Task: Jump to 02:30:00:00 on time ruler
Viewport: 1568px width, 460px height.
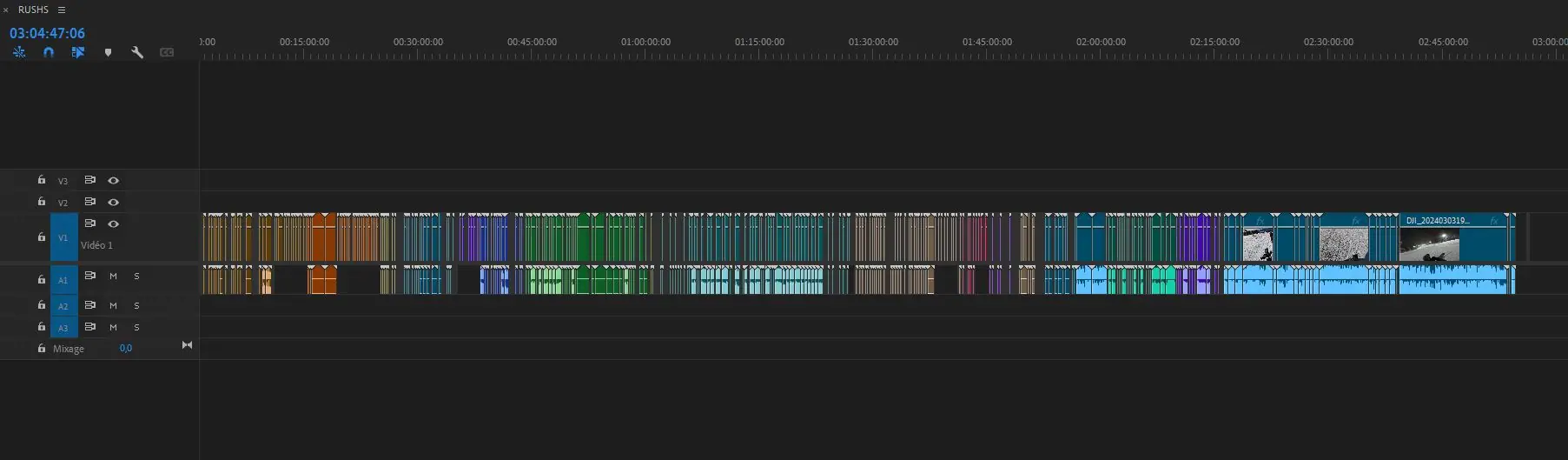Action: click(1328, 42)
